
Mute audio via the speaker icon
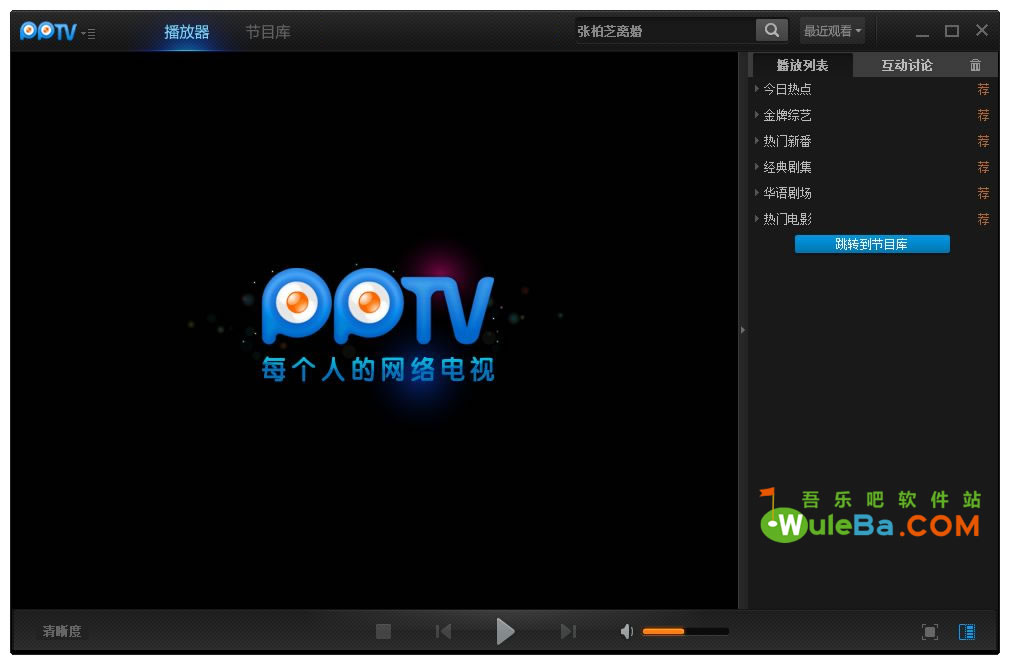627,632
